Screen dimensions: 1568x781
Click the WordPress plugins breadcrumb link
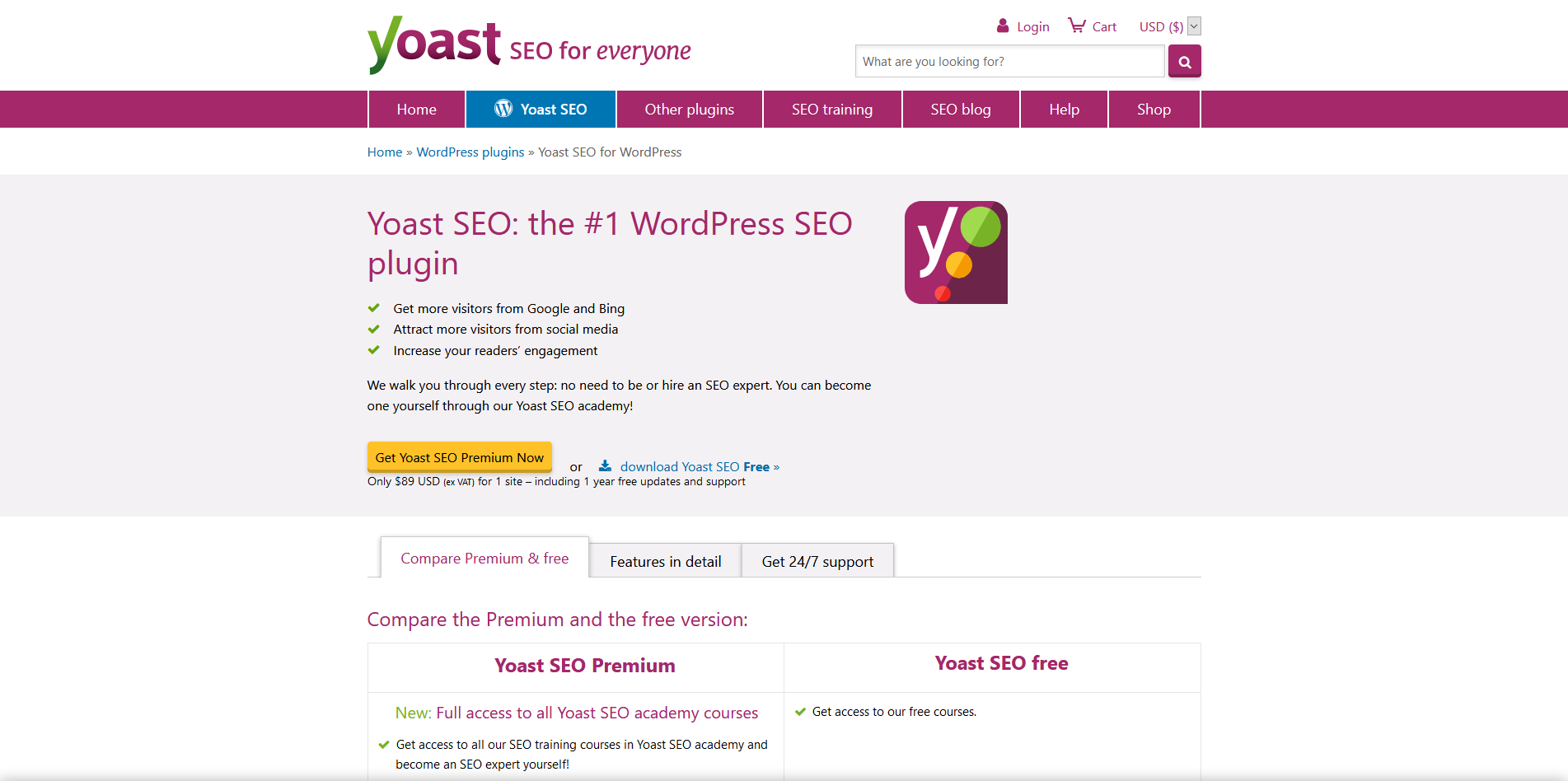click(470, 152)
